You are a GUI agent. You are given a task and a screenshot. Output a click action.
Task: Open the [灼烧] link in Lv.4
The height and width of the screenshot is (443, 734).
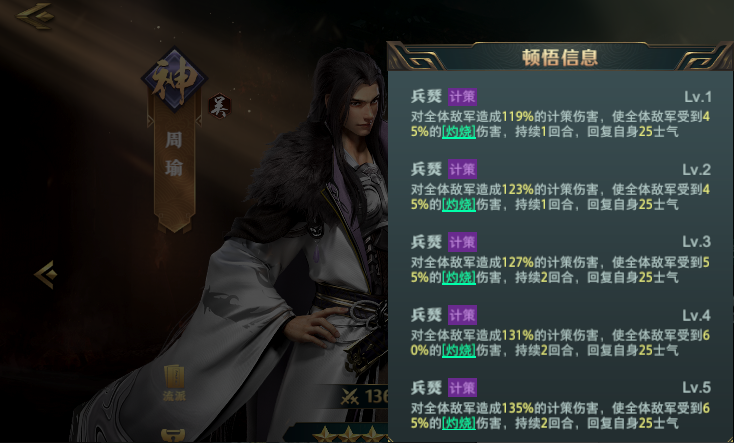click(x=459, y=350)
